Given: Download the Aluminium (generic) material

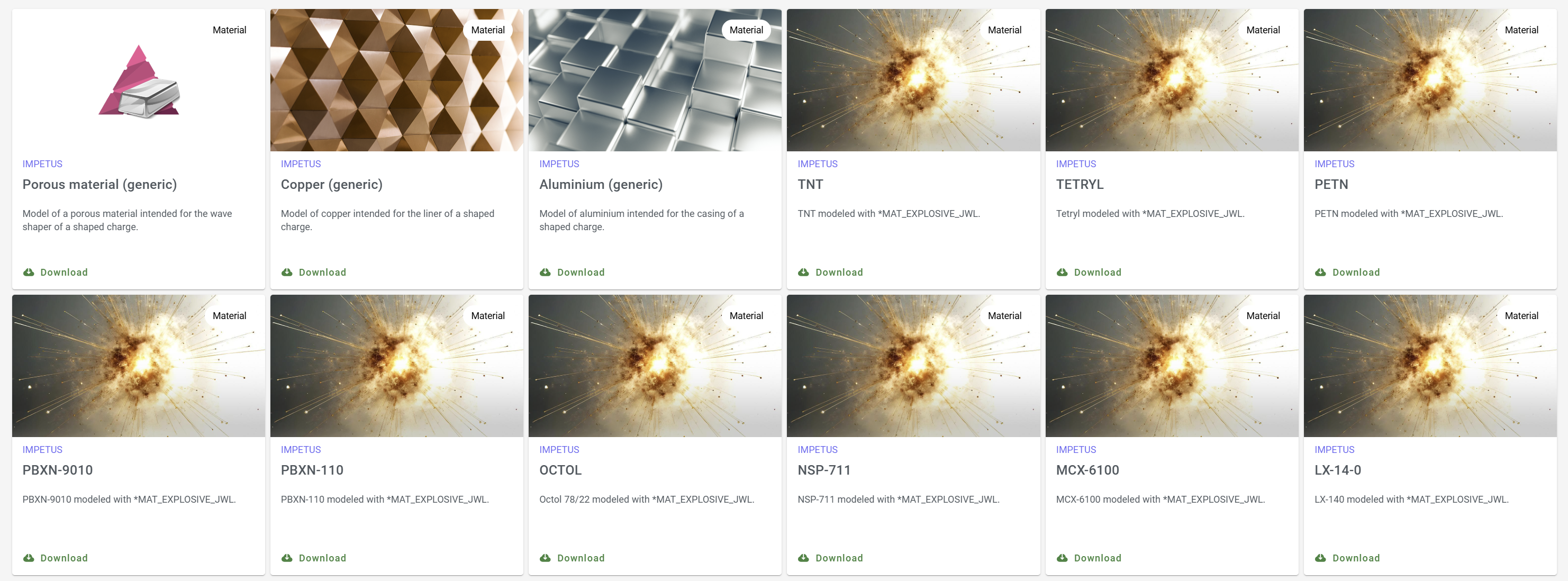Looking at the screenshot, I should pyautogui.click(x=572, y=272).
